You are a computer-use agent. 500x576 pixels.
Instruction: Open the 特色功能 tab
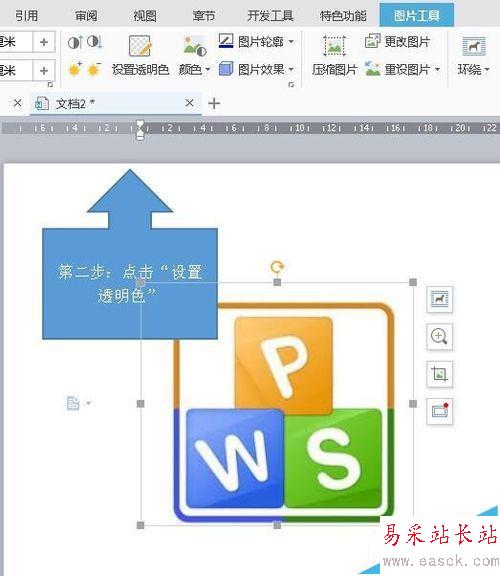pyautogui.click(x=343, y=15)
